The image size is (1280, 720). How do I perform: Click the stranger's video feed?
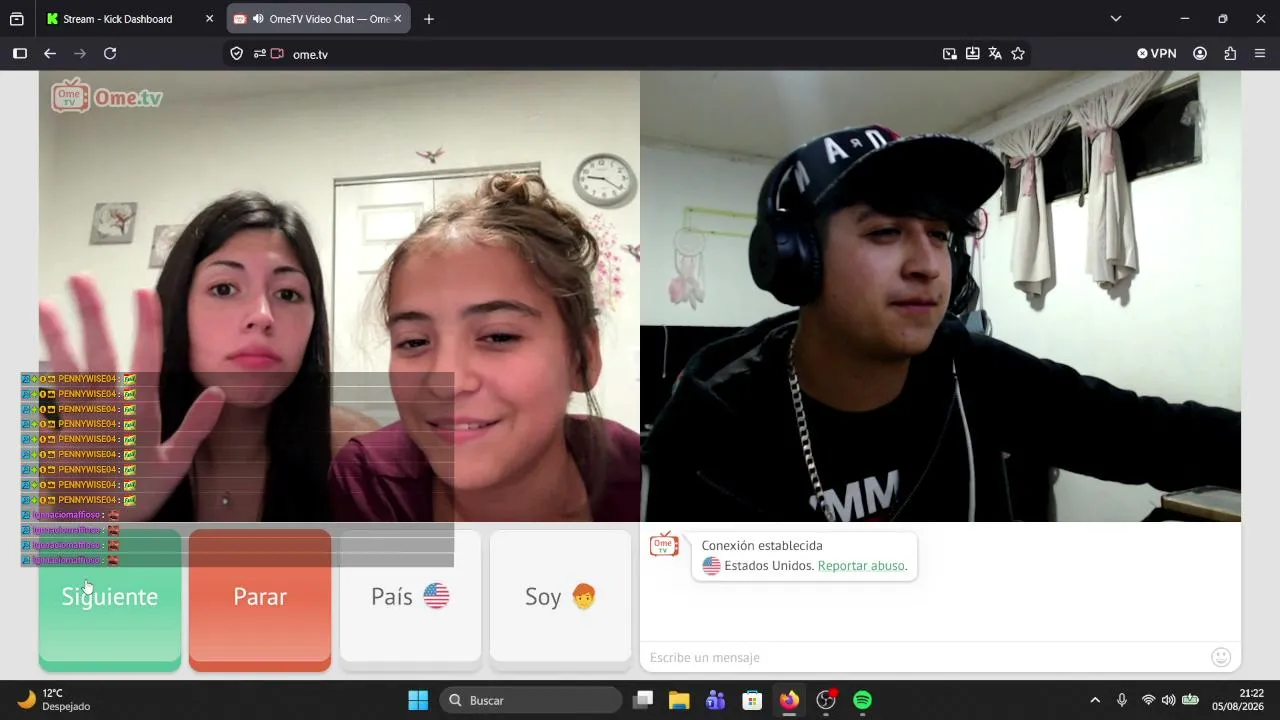(x=339, y=296)
